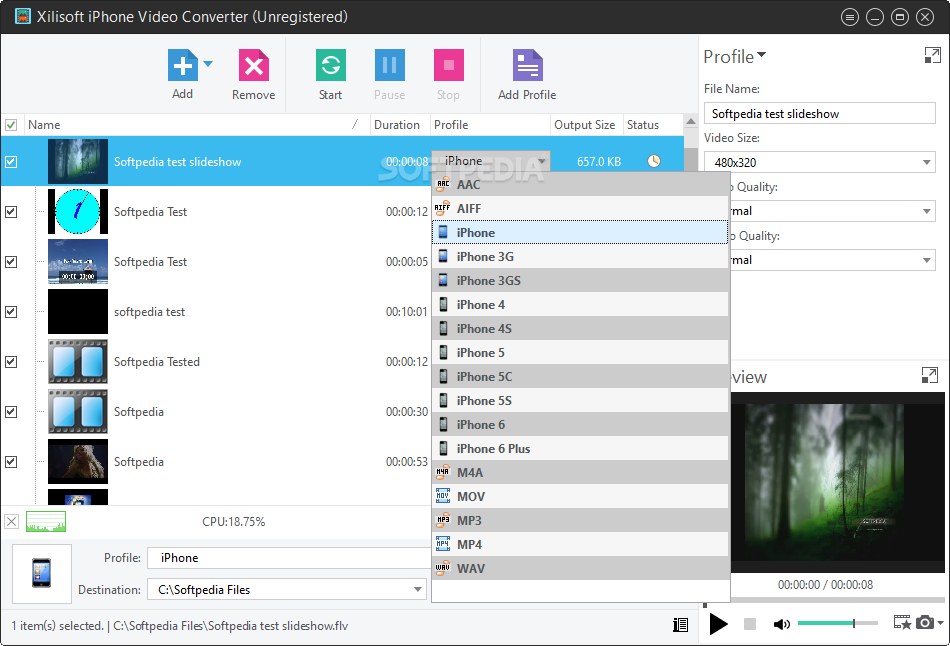
Task: Open the Video Quality dropdown arrow
Action: 926,211
